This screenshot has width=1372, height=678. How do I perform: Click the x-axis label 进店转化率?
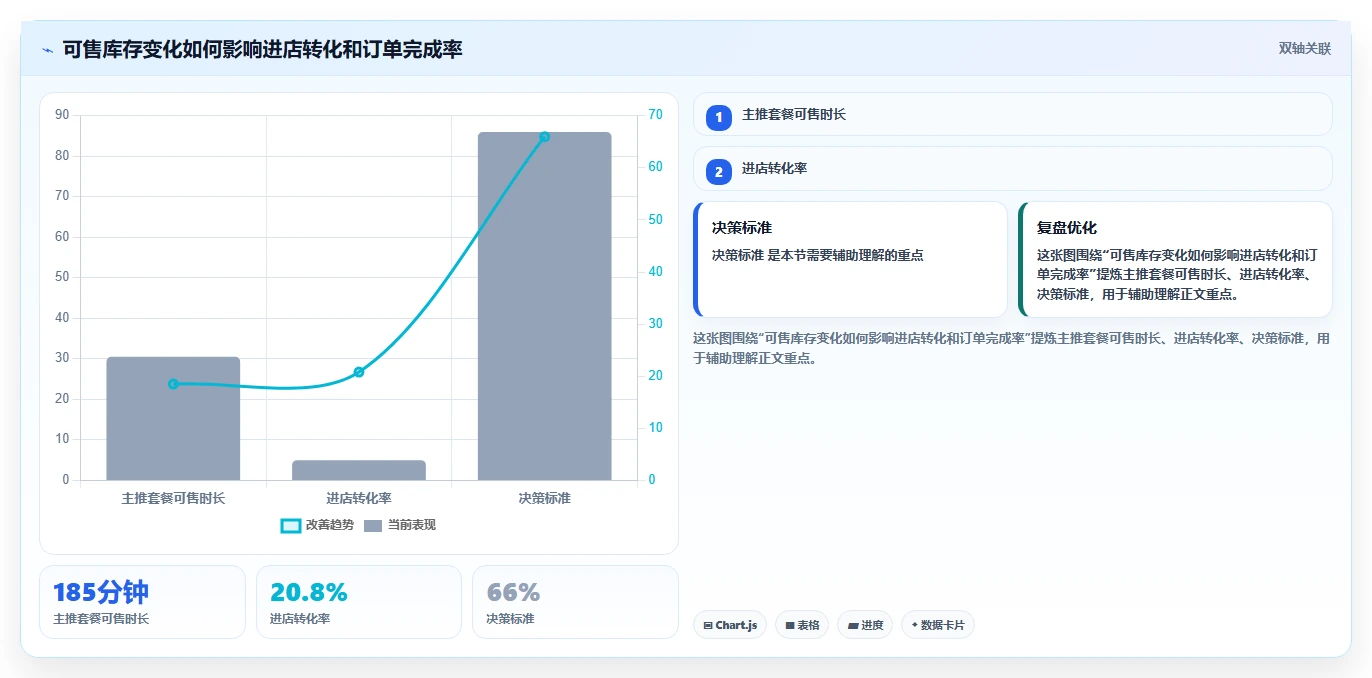tap(359, 498)
